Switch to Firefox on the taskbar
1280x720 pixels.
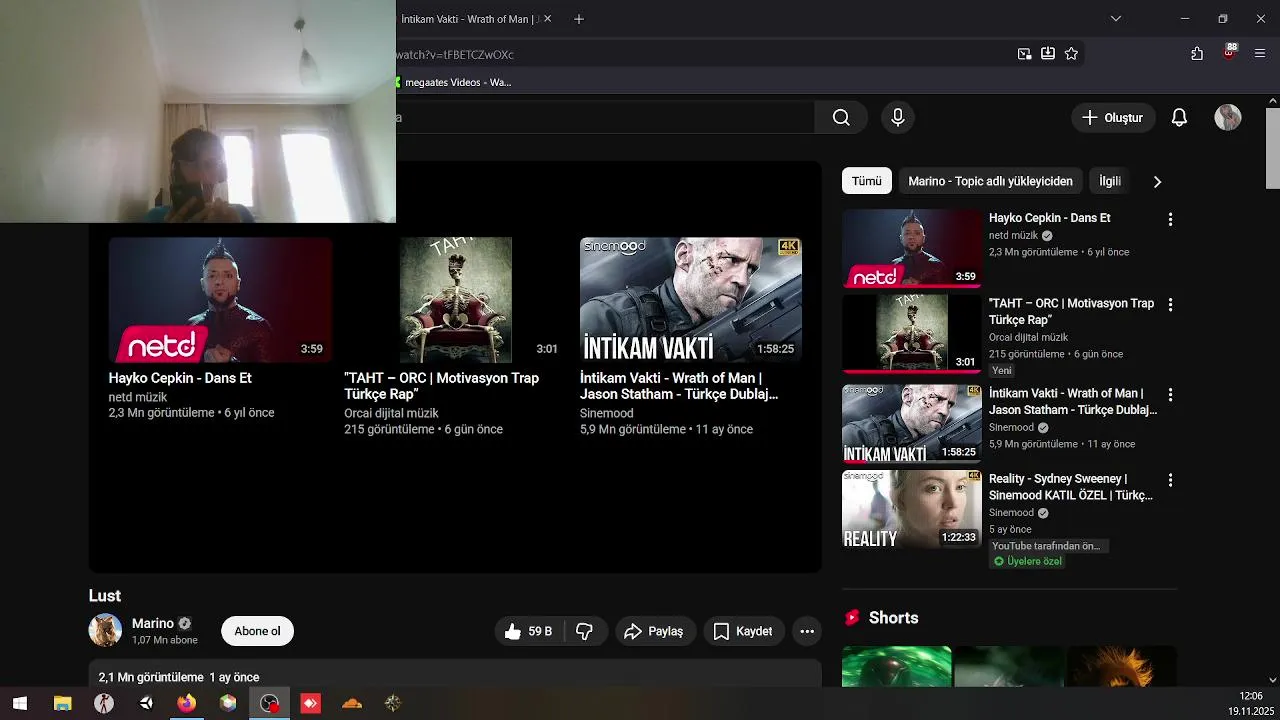(x=186, y=703)
